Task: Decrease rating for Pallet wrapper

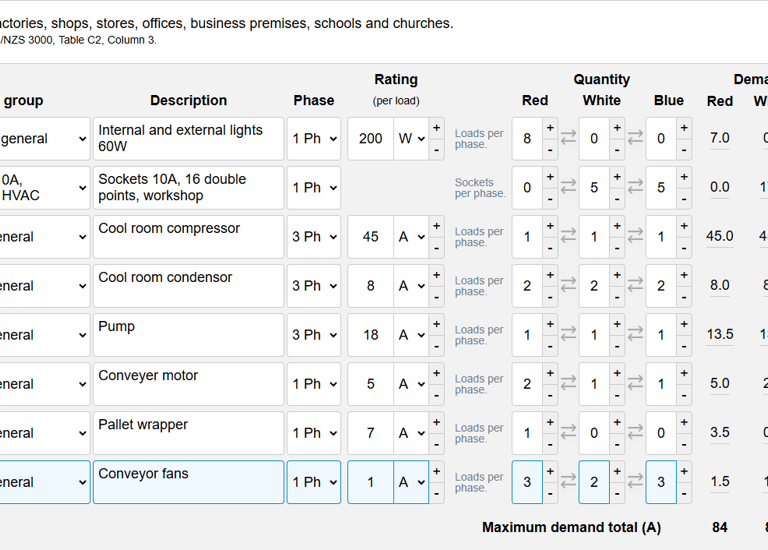Action: [x=436, y=443]
